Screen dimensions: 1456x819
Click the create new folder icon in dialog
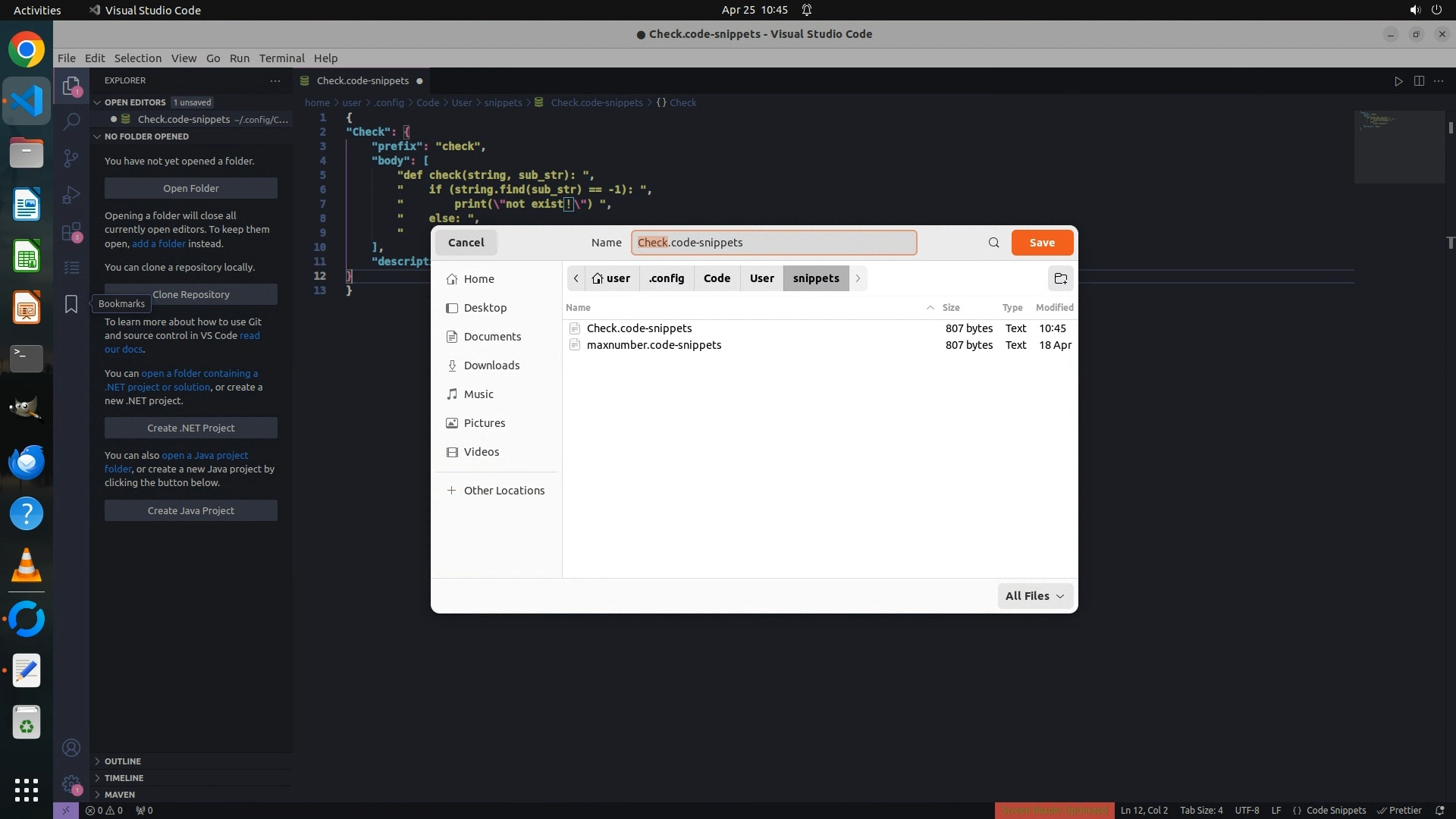(1060, 278)
